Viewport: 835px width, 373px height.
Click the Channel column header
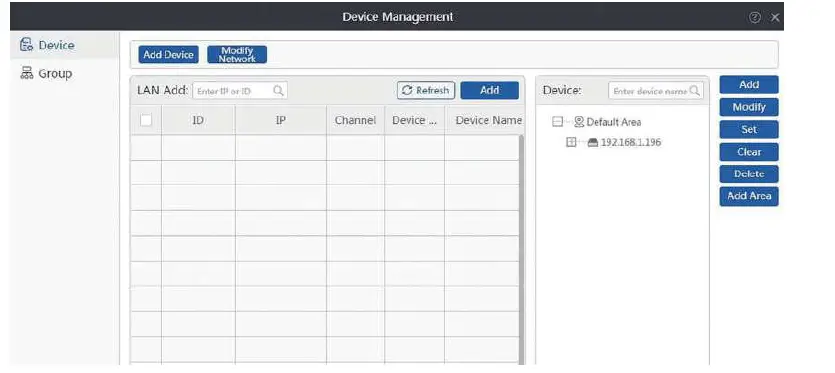point(355,120)
